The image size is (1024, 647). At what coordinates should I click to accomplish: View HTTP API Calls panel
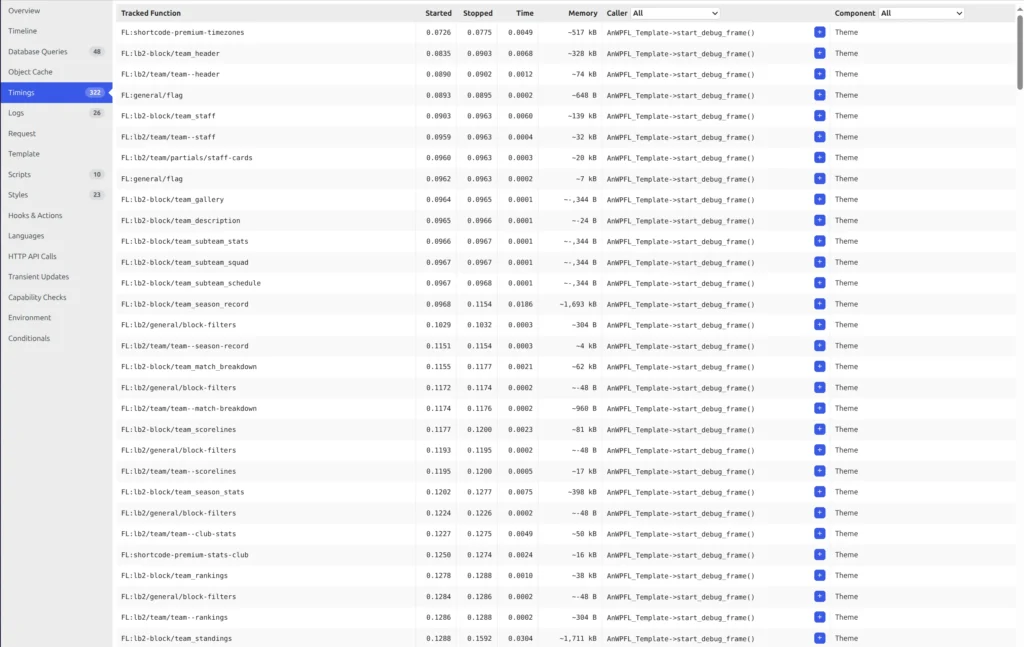click(56, 256)
